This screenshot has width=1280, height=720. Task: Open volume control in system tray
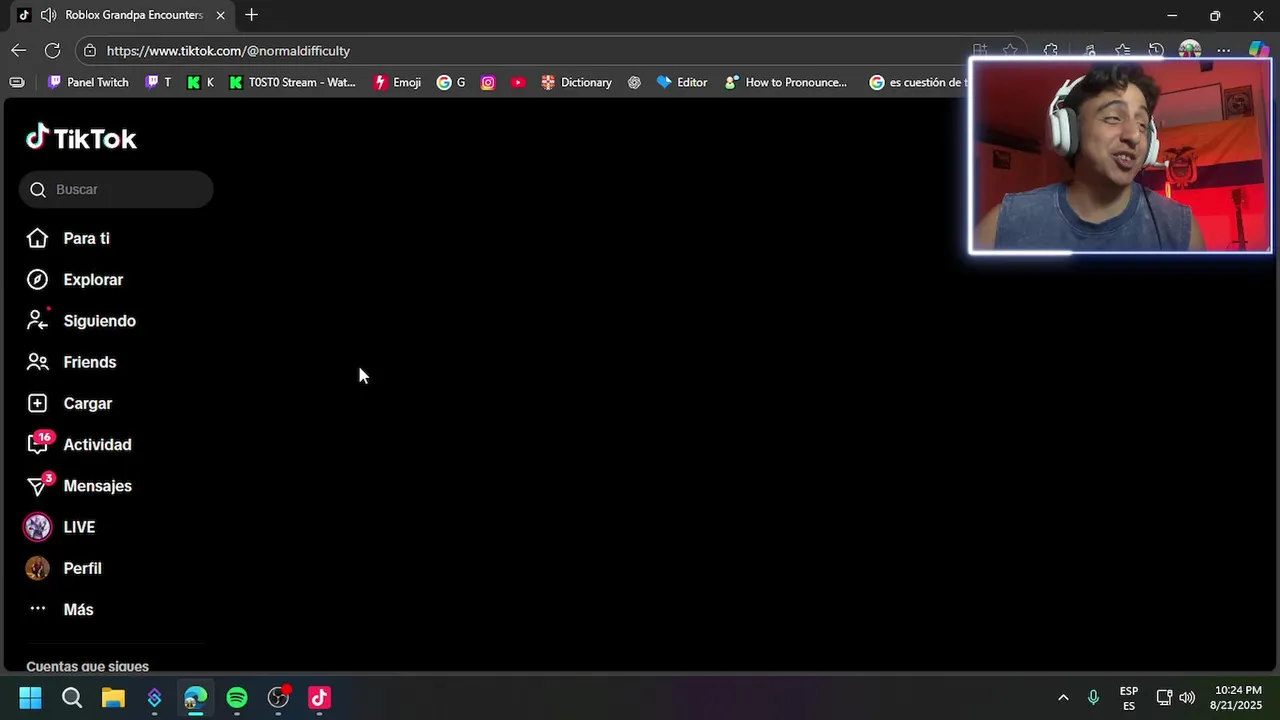[x=1187, y=698]
